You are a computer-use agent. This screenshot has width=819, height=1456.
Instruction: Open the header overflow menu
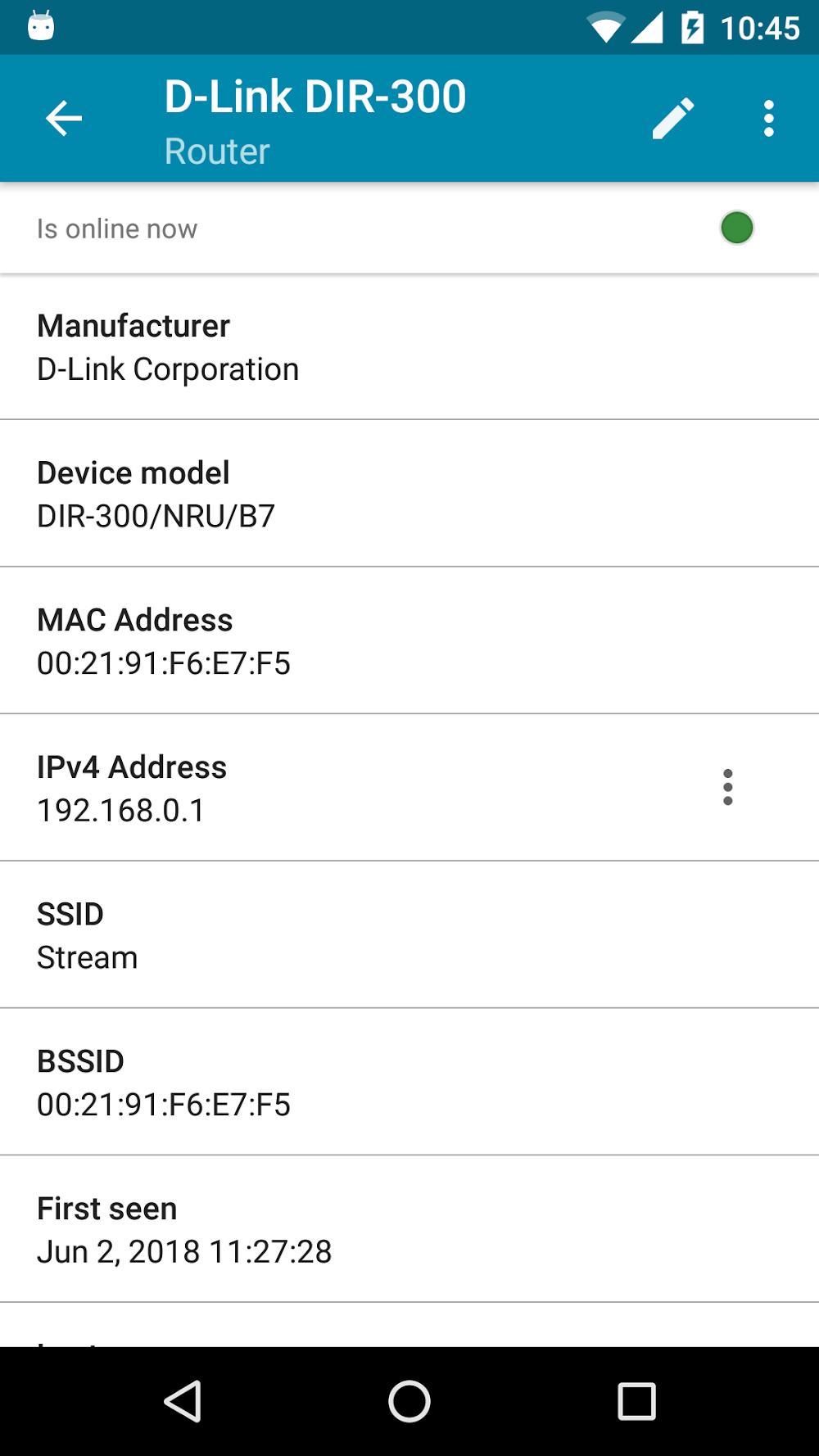(x=768, y=119)
